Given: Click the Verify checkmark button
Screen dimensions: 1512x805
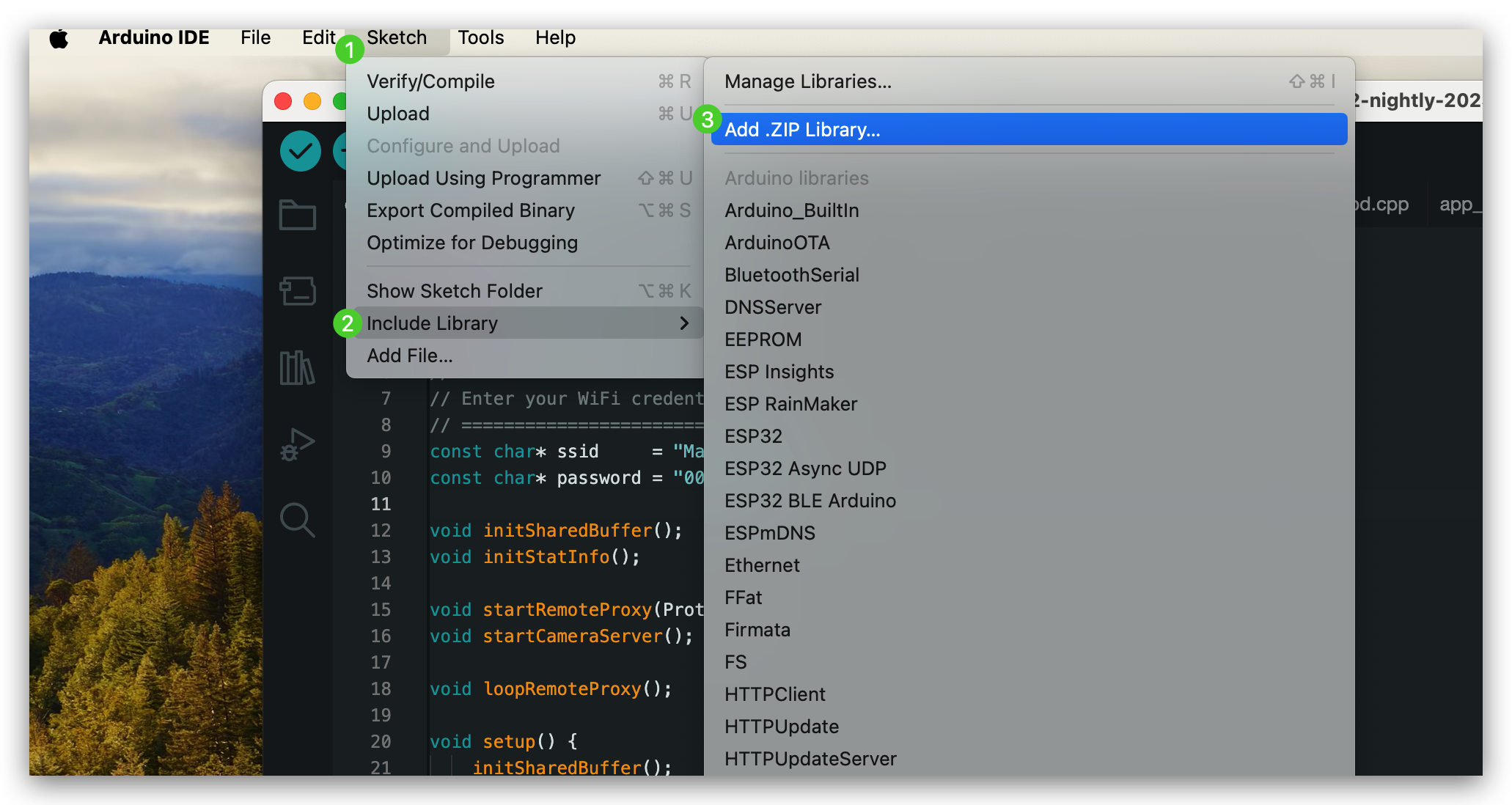Looking at the screenshot, I should 301,151.
